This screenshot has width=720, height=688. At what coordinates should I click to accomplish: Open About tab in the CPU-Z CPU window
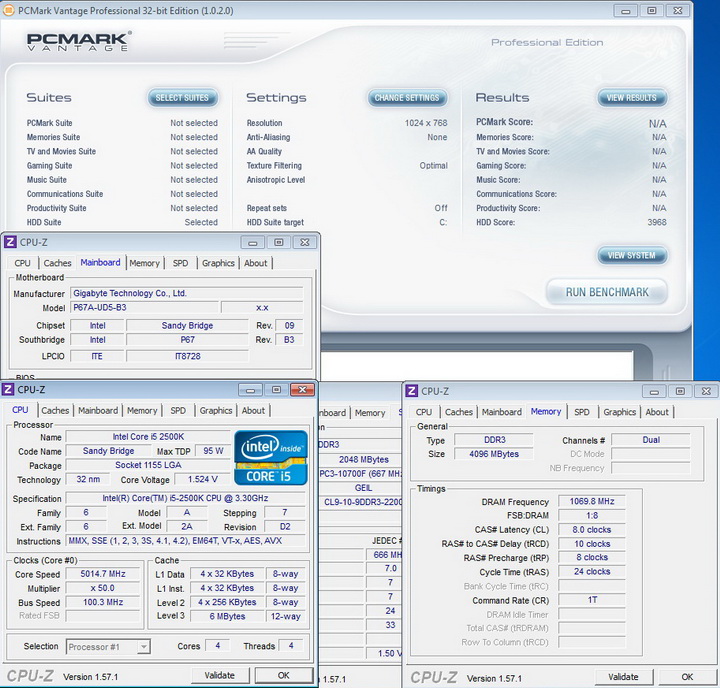pos(253,411)
